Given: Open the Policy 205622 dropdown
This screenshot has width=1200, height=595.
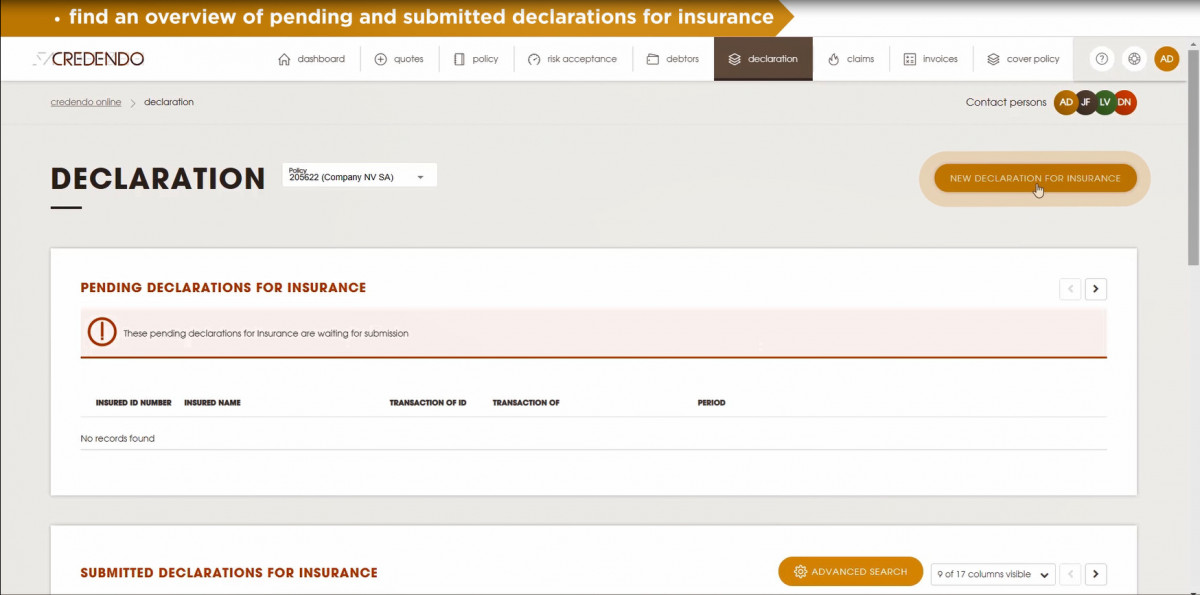Looking at the screenshot, I should 360,175.
